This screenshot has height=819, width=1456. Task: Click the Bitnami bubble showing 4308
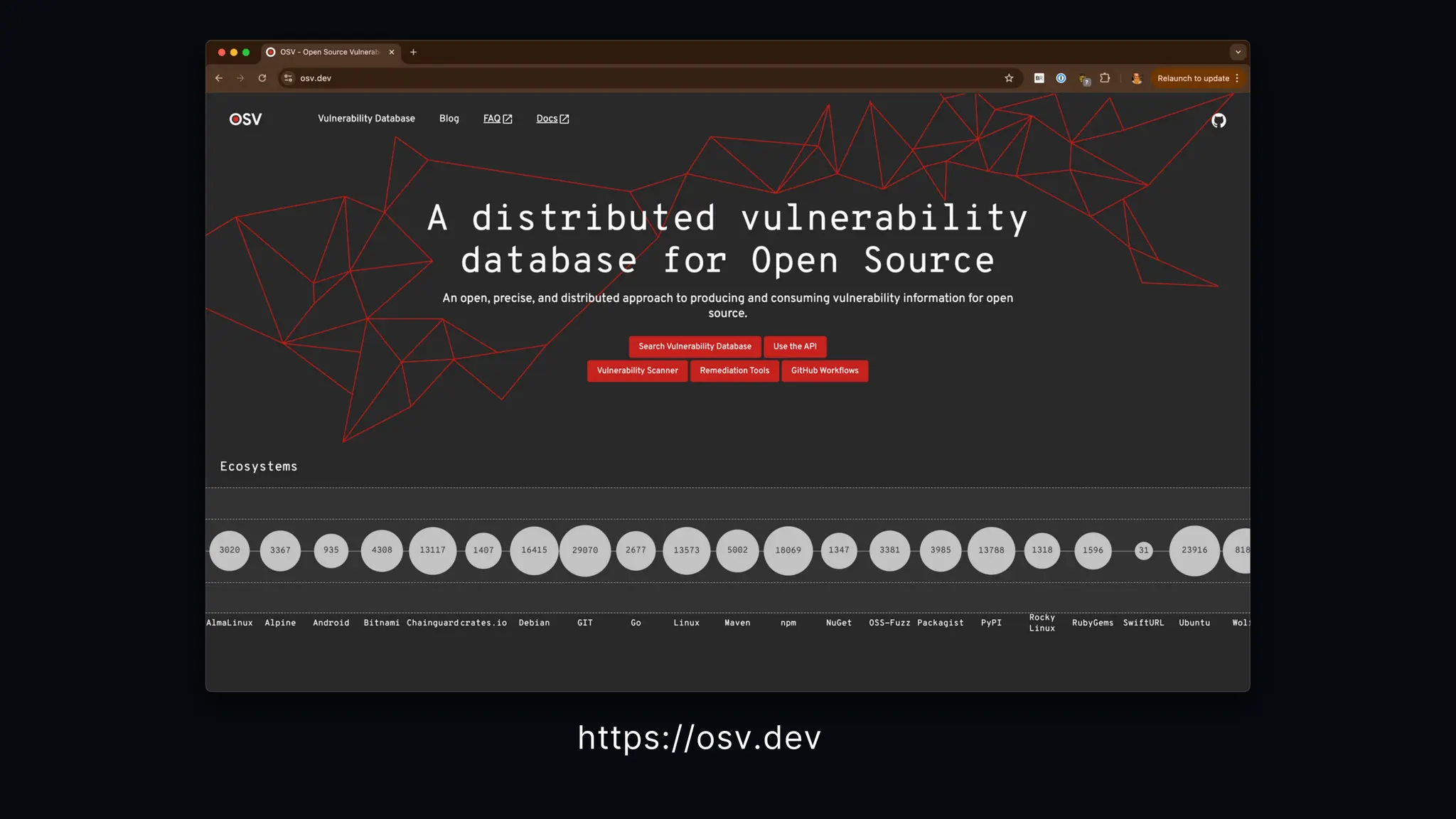pos(382,550)
